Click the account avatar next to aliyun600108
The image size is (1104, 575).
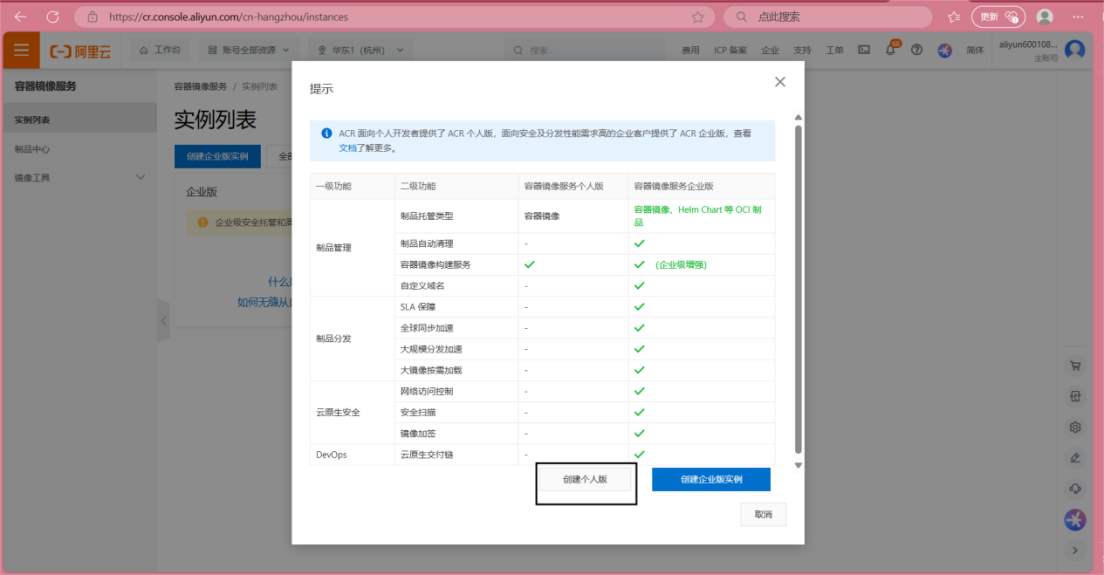[1075, 49]
